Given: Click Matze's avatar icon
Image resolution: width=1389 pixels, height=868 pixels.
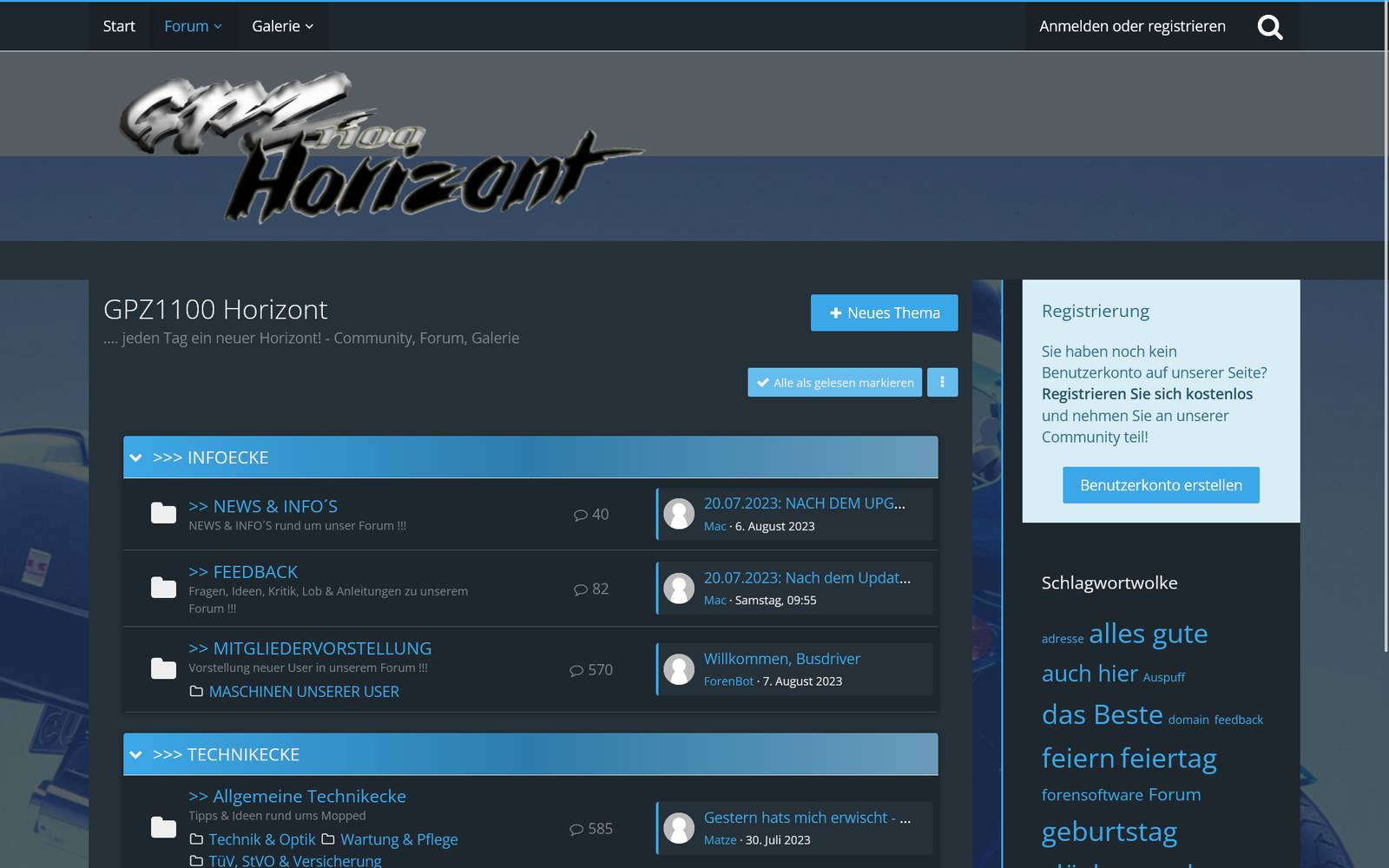Looking at the screenshot, I should click(x=679, y=828).
